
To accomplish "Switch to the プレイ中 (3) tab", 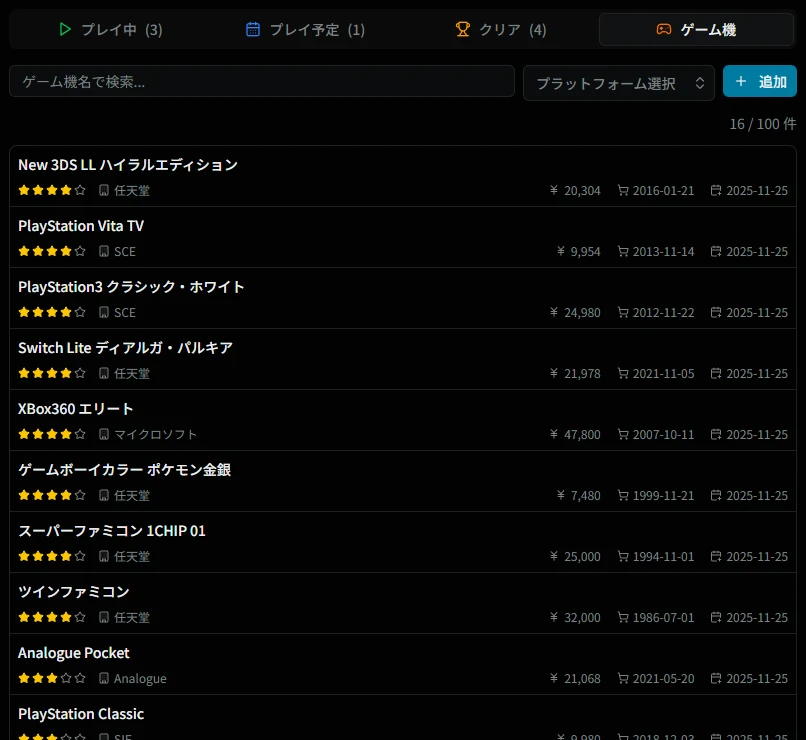I will tap(110, 30).
